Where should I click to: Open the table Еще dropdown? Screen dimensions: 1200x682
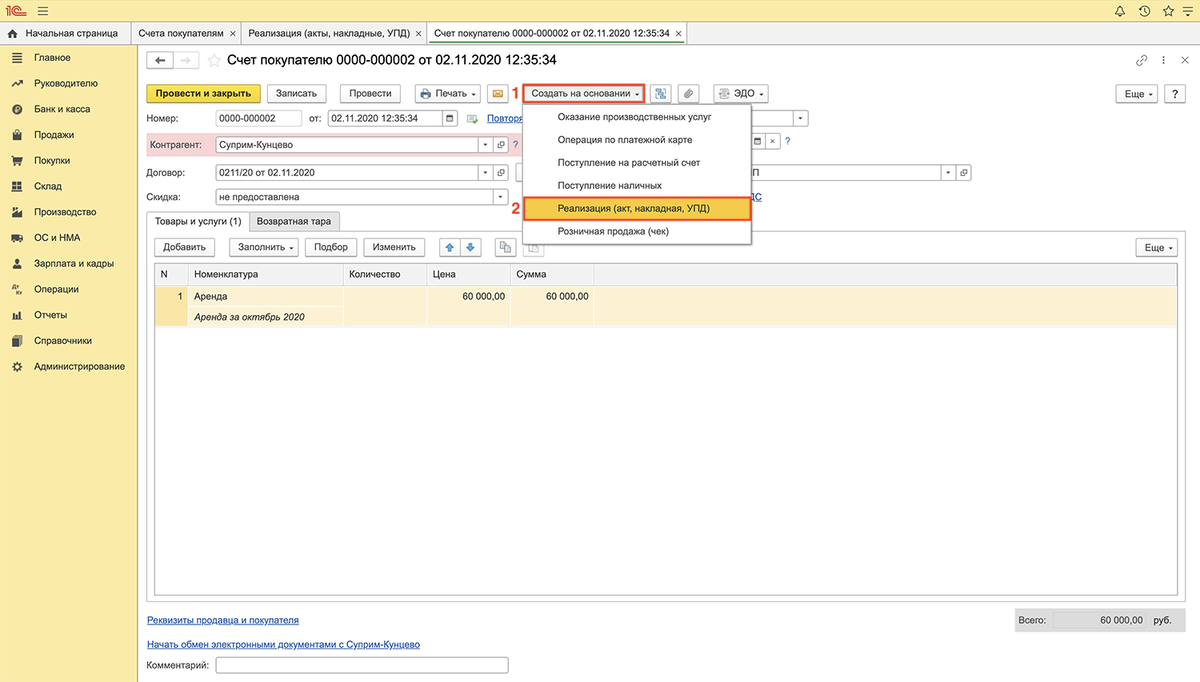[x=1157, y=247]
